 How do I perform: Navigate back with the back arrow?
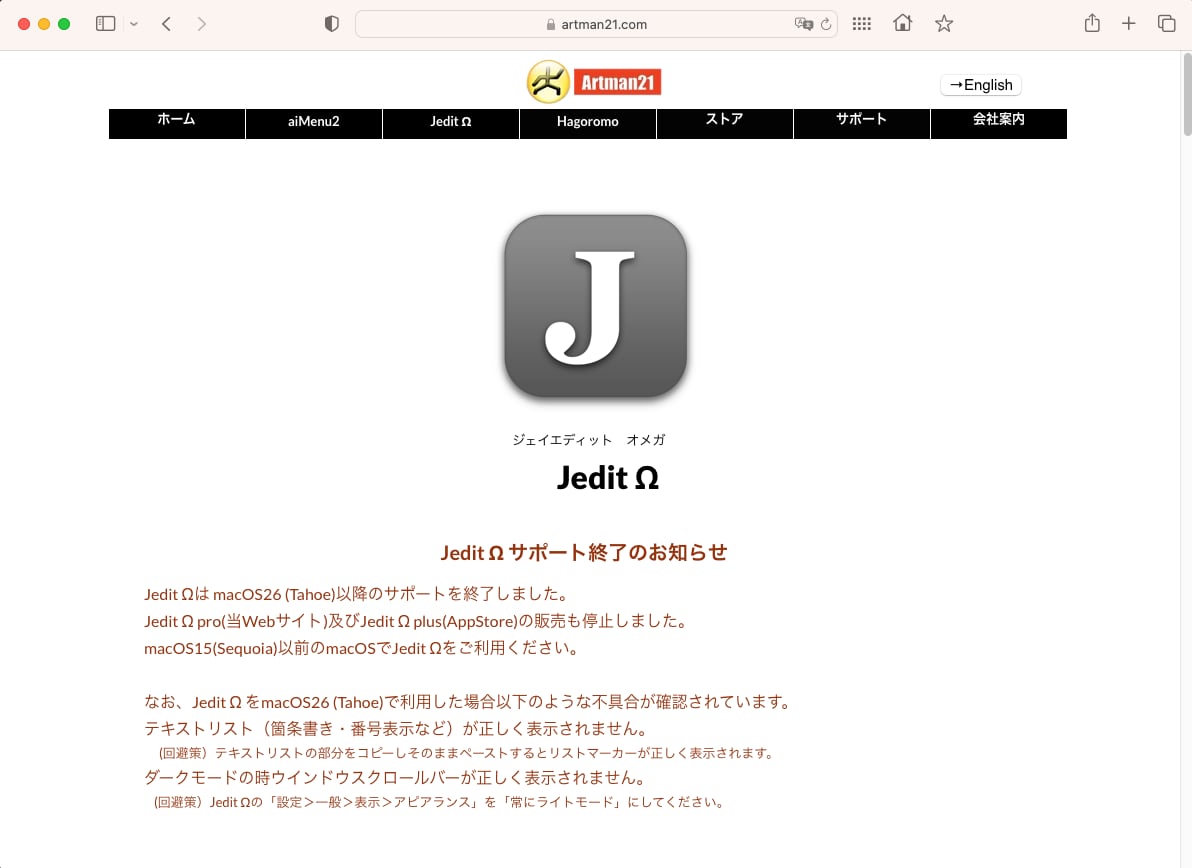(x=166, y=22)
